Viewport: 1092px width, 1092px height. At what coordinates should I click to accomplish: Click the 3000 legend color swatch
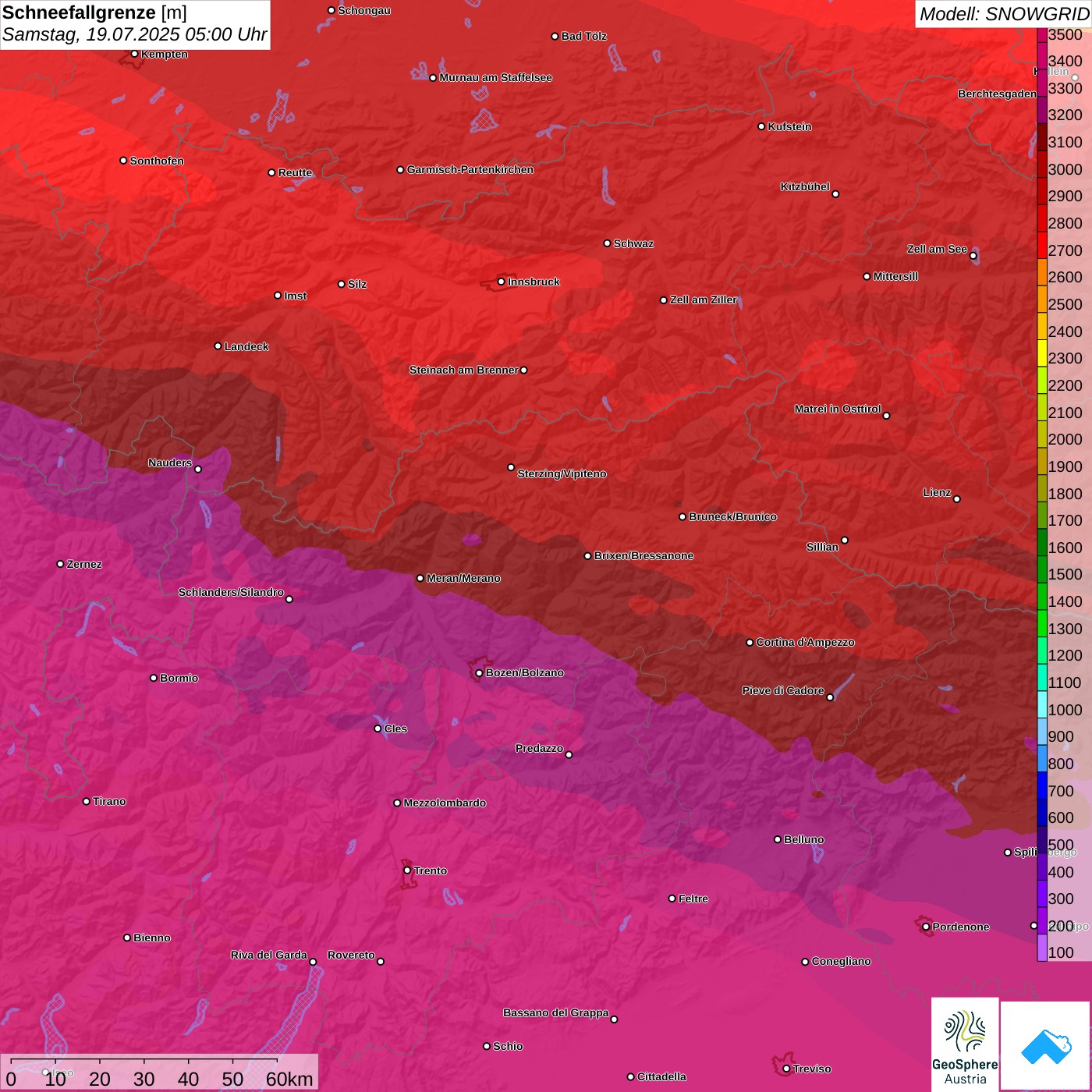(x=1042, y=165)
